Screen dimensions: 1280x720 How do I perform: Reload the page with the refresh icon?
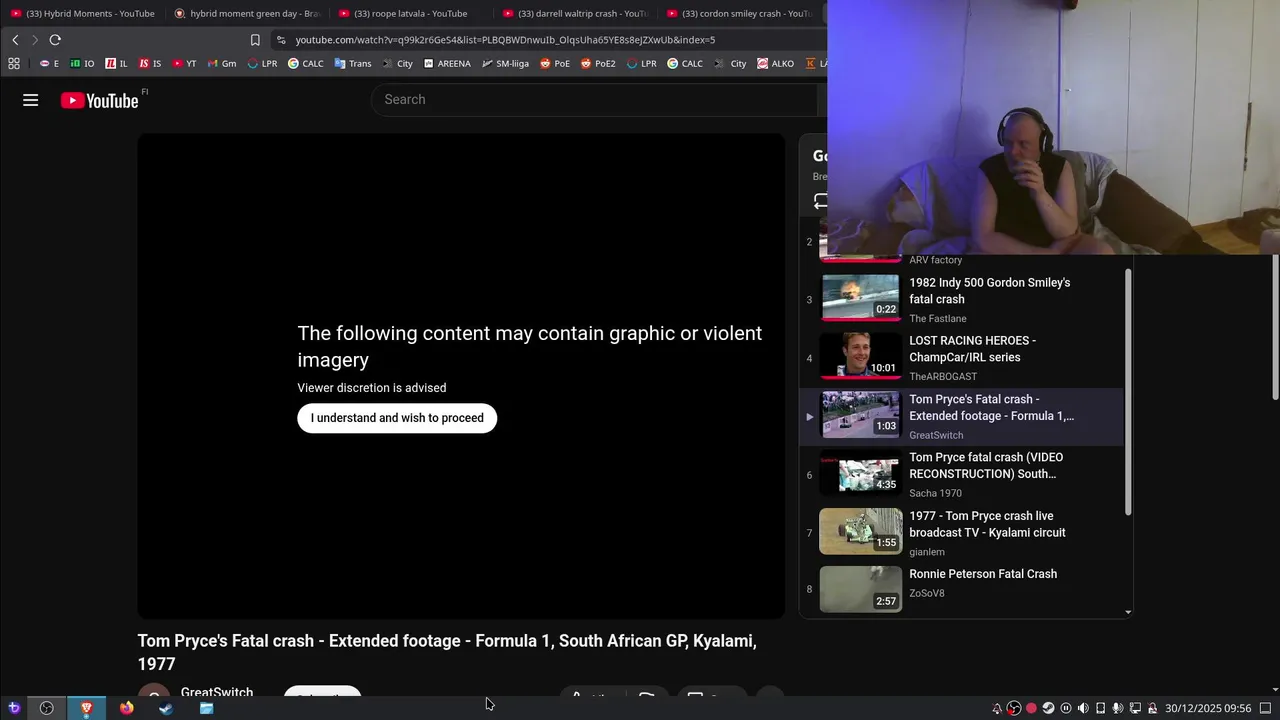click(55, 40)
